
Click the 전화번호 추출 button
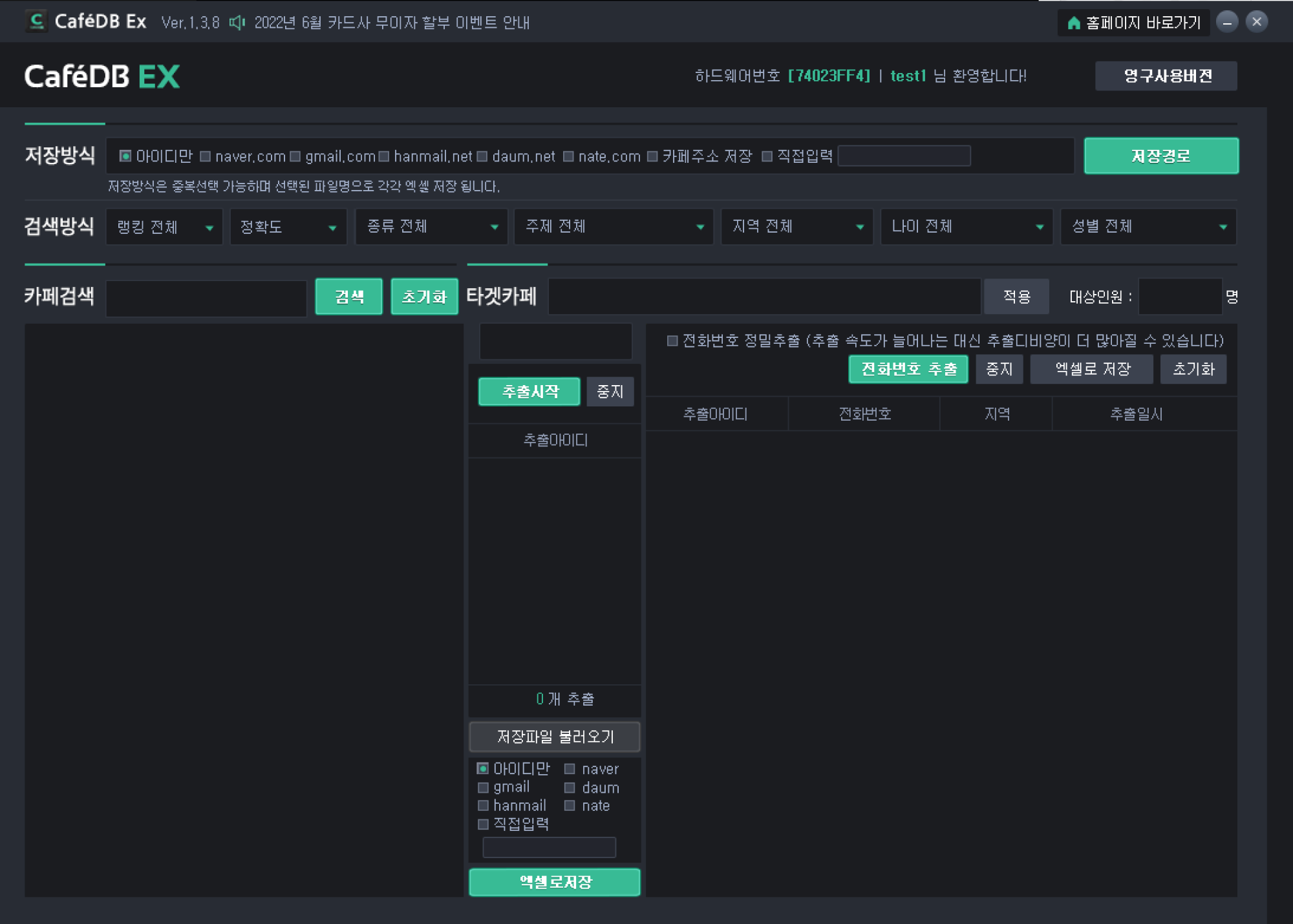(x=908, y=369)
